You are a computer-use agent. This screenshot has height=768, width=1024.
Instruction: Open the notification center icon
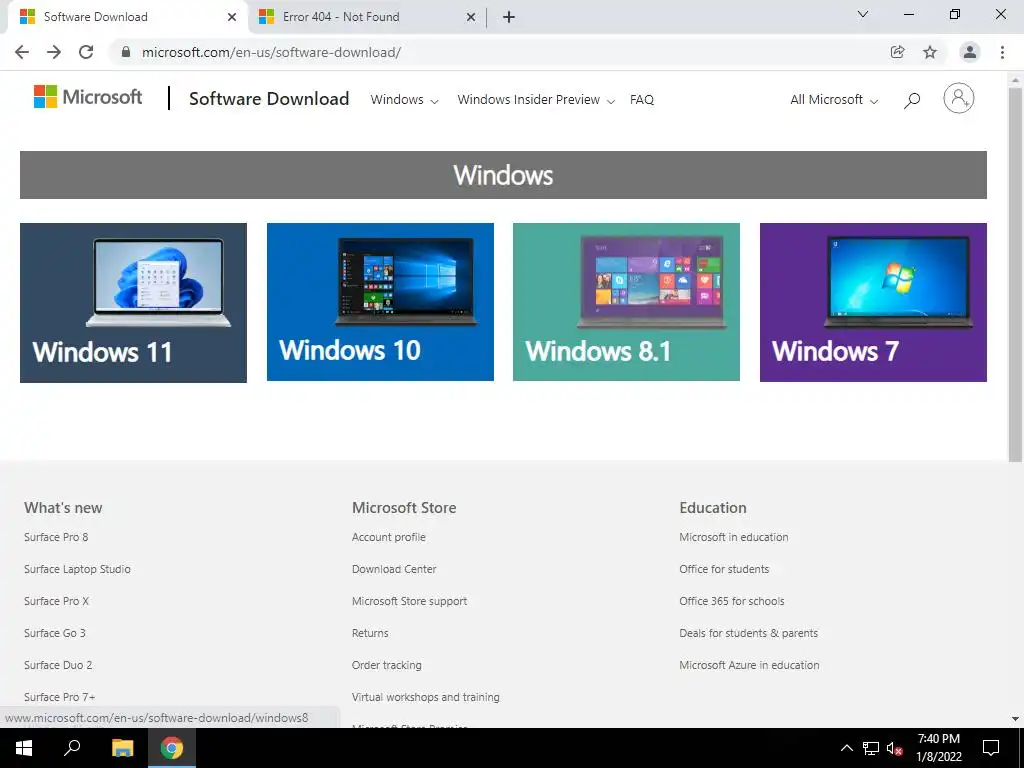(991, 748)
